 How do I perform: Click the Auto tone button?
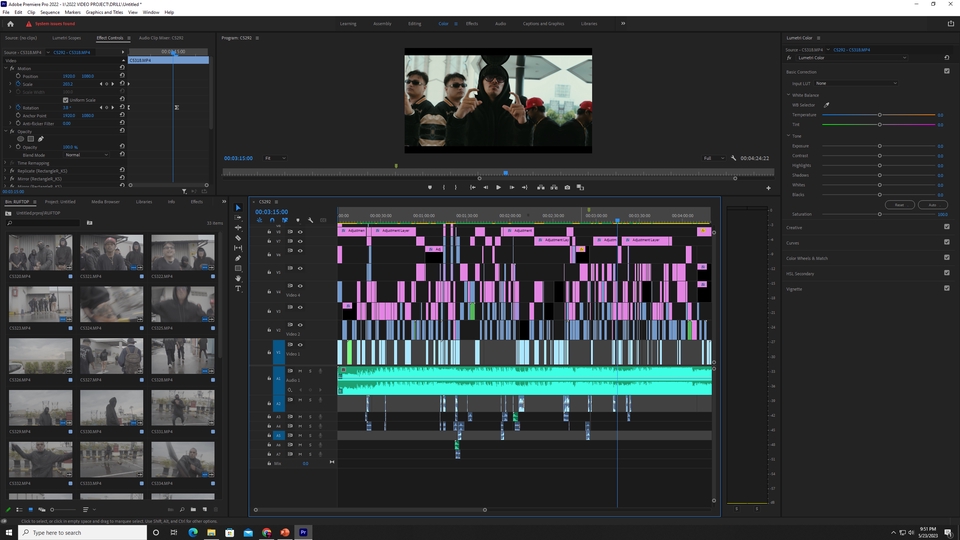pyautogui.click(x=932, y=204)
